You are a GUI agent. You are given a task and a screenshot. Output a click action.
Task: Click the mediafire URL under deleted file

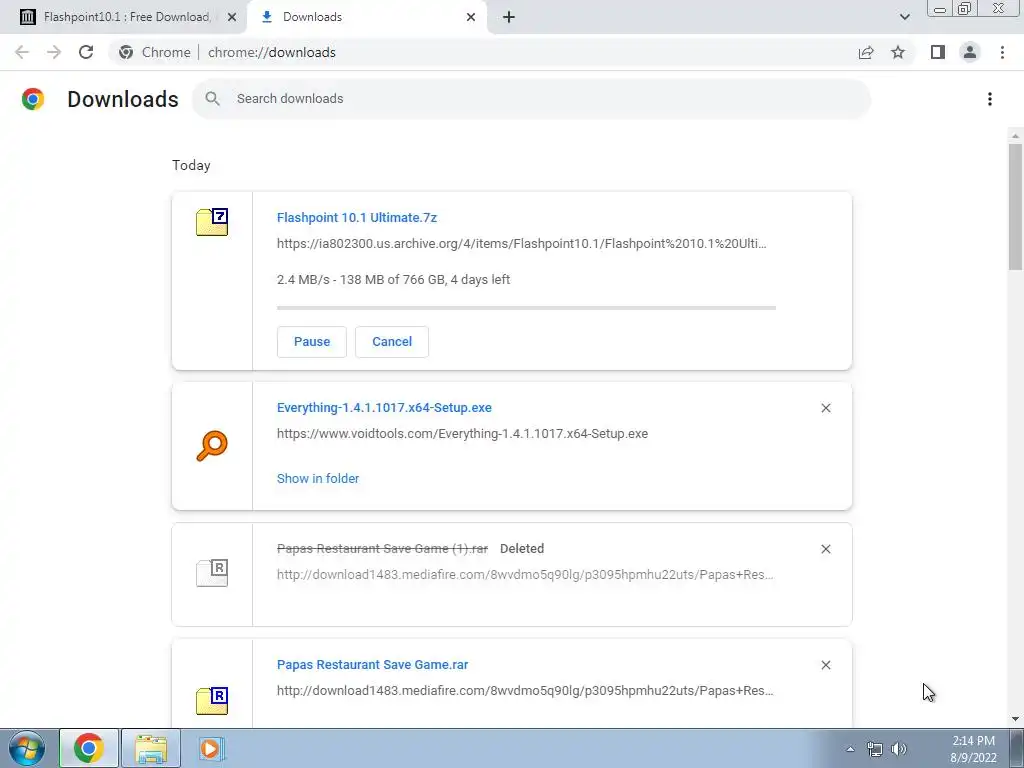point(525,575)
